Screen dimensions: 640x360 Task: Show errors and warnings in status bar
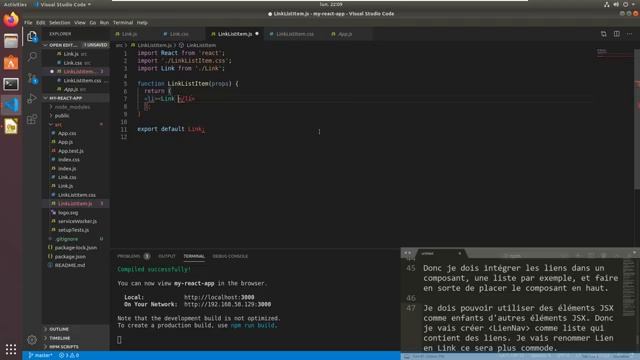[69, 356]
